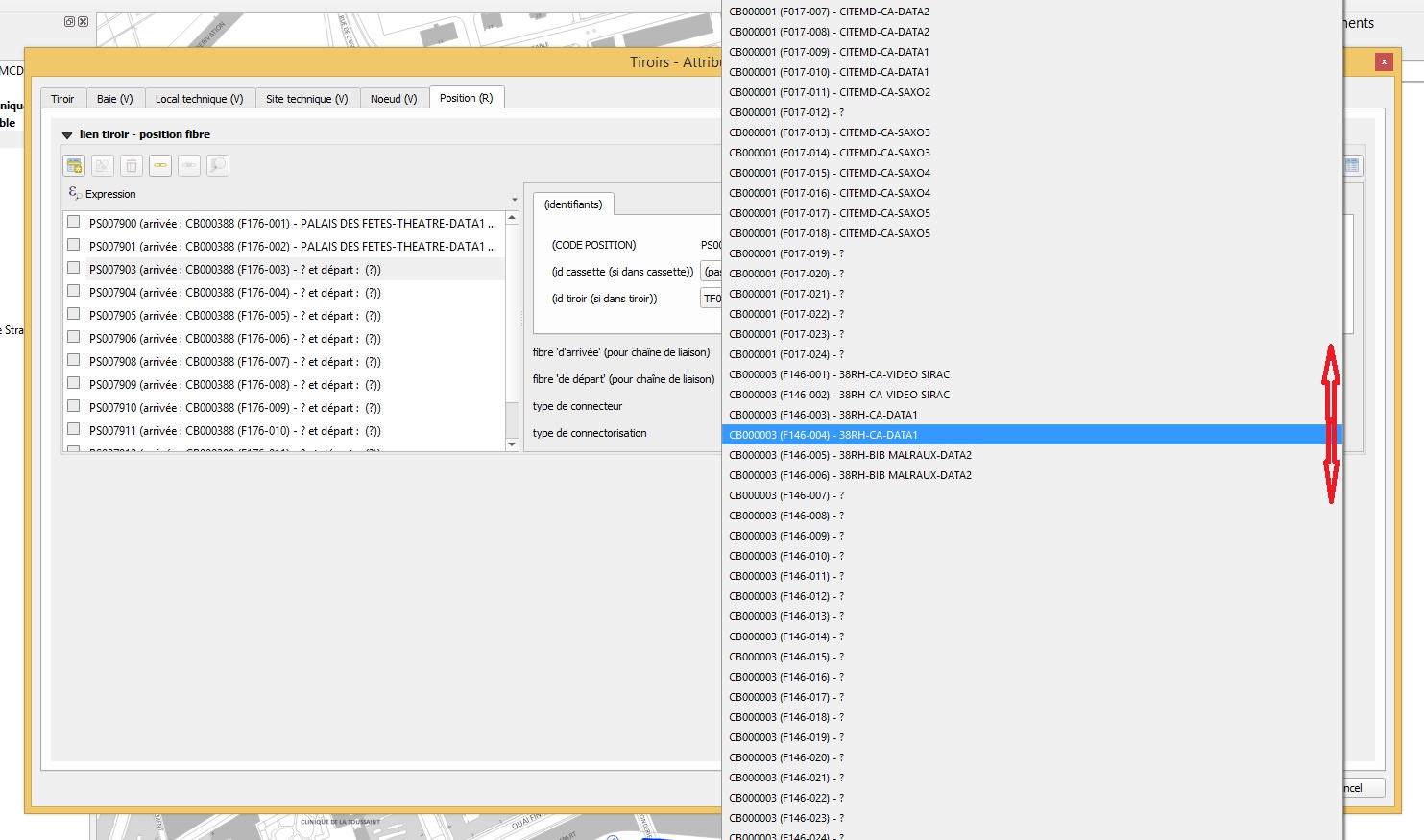Open the Expression dropdown arrow
This screenshot has width=1424, height=840.
[x=515, y=199]
